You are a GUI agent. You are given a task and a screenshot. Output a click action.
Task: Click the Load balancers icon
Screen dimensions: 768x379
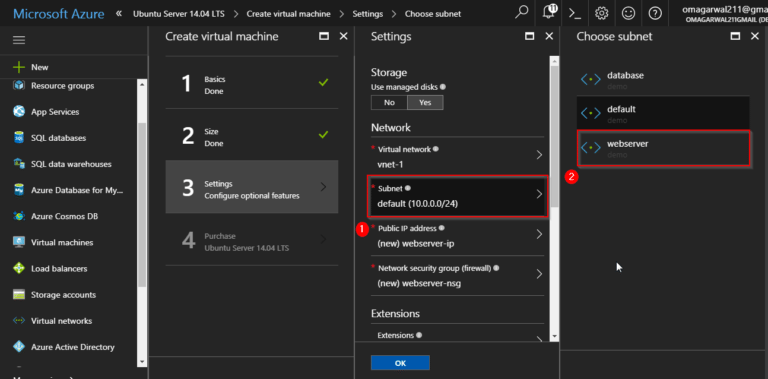pos(19,268)
